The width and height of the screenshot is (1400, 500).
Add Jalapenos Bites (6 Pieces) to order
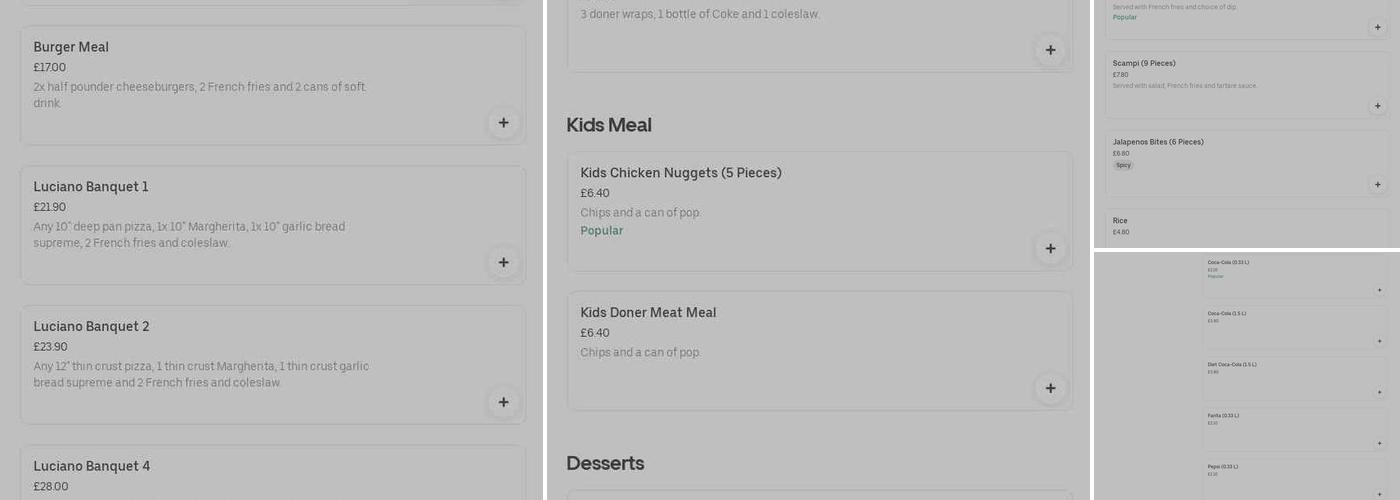1377,185
